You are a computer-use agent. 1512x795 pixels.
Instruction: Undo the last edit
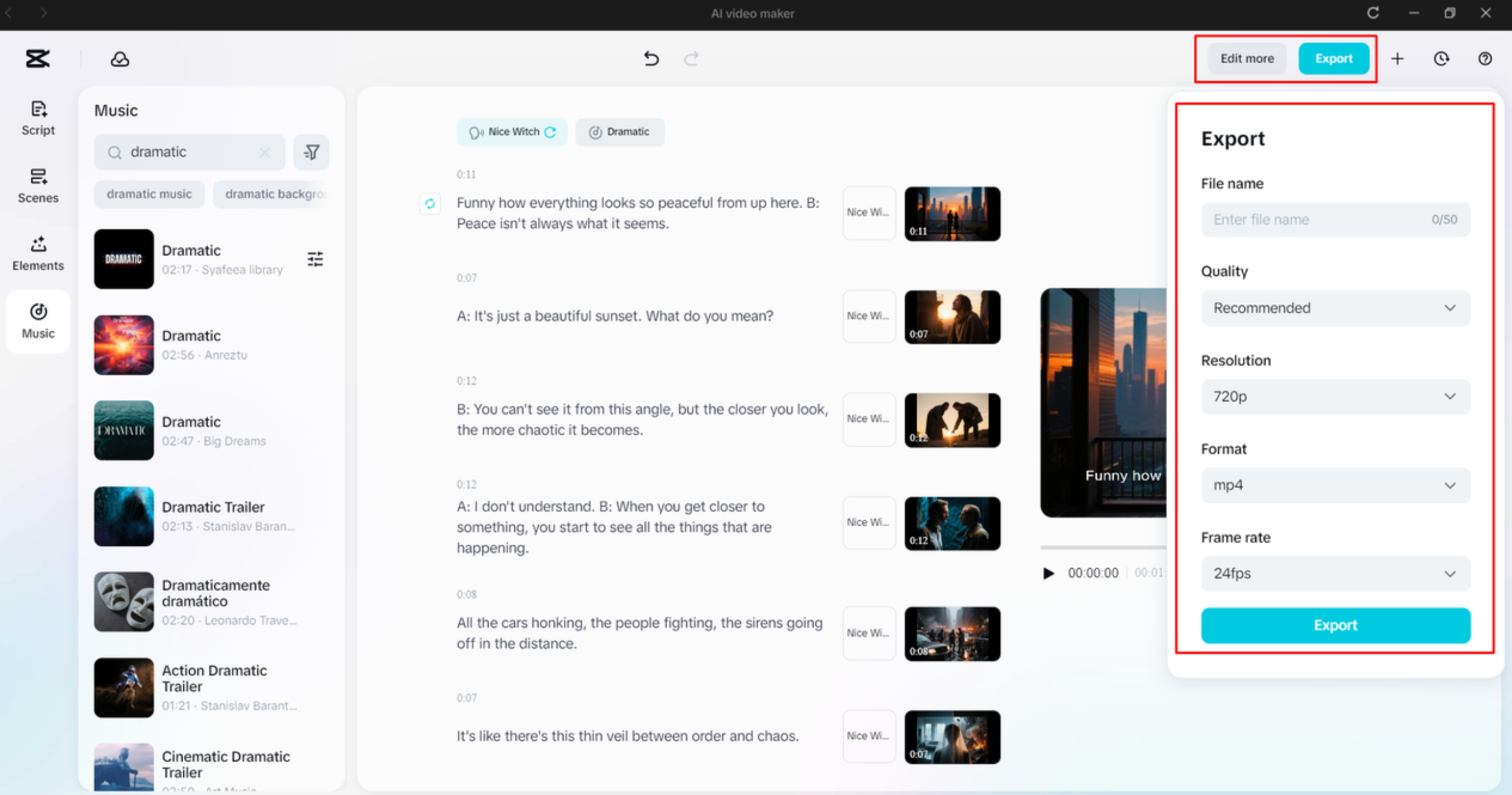click(x=650, y=58)
